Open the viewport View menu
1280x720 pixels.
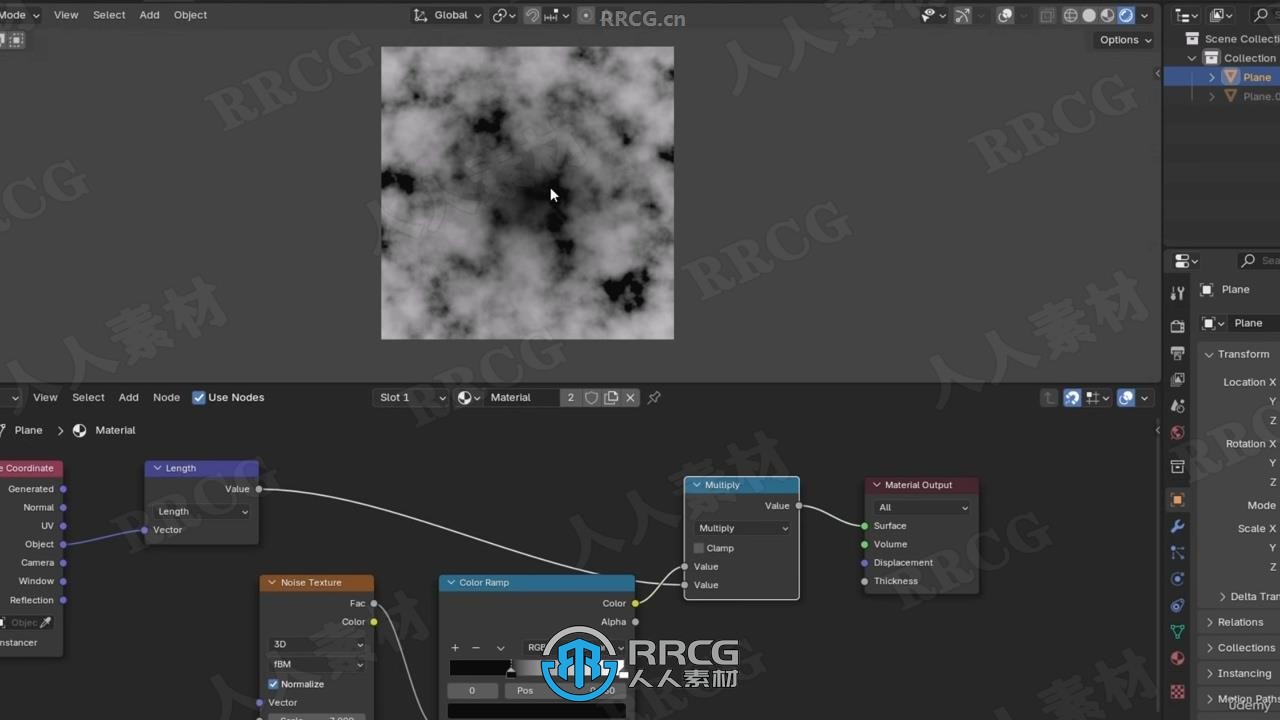pyautogui.click(x=66, y=15)
